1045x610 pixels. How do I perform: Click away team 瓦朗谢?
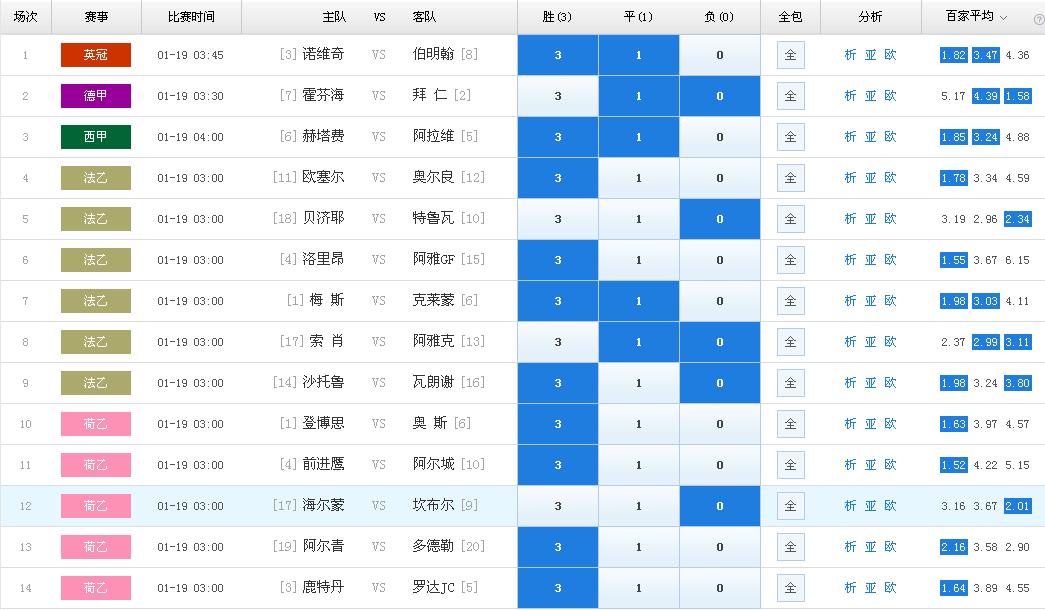coord(433,383)
